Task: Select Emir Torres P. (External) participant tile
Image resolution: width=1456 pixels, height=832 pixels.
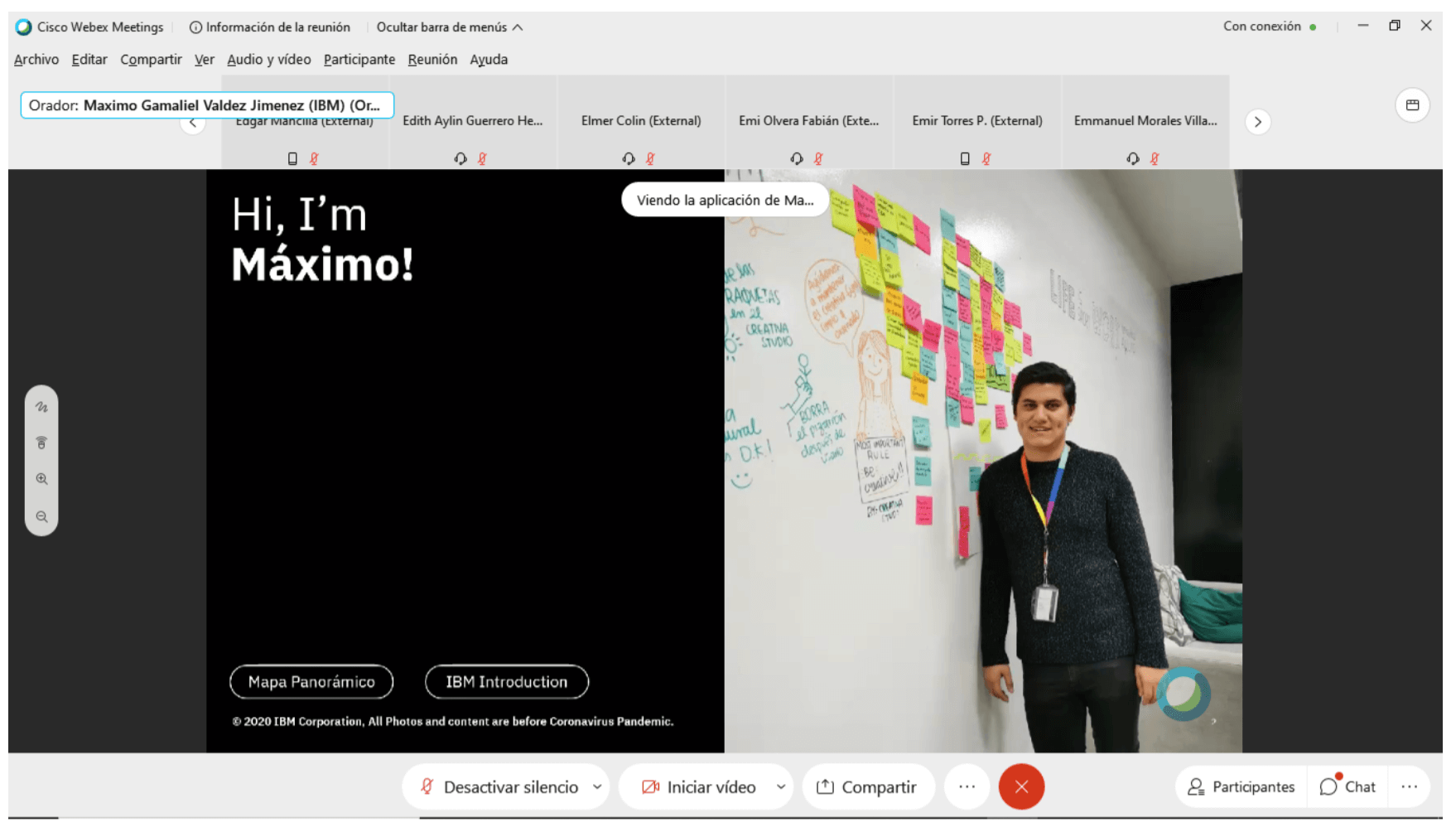Action: [x=977, y=123]
